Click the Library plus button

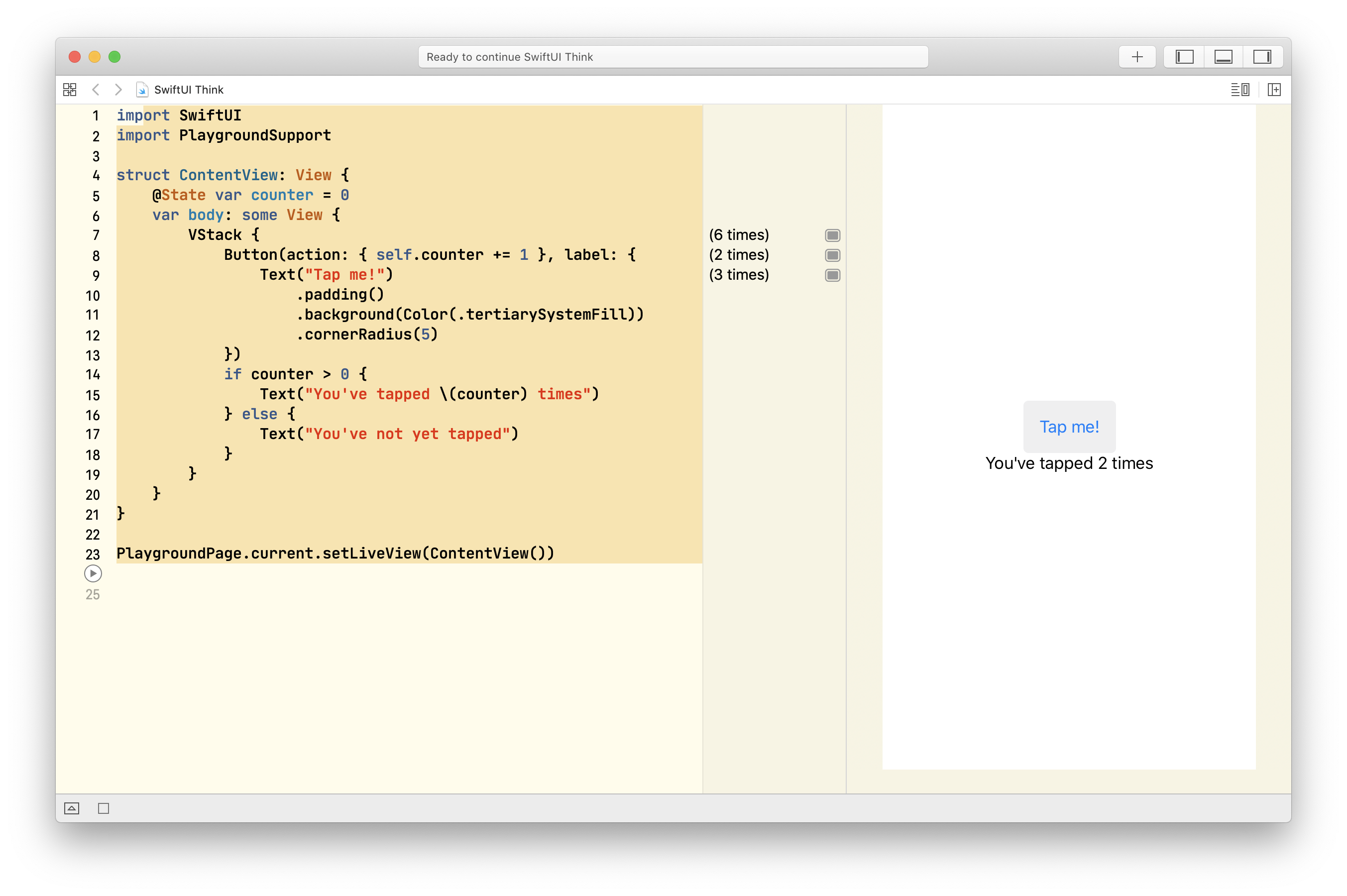(1137, 57)
